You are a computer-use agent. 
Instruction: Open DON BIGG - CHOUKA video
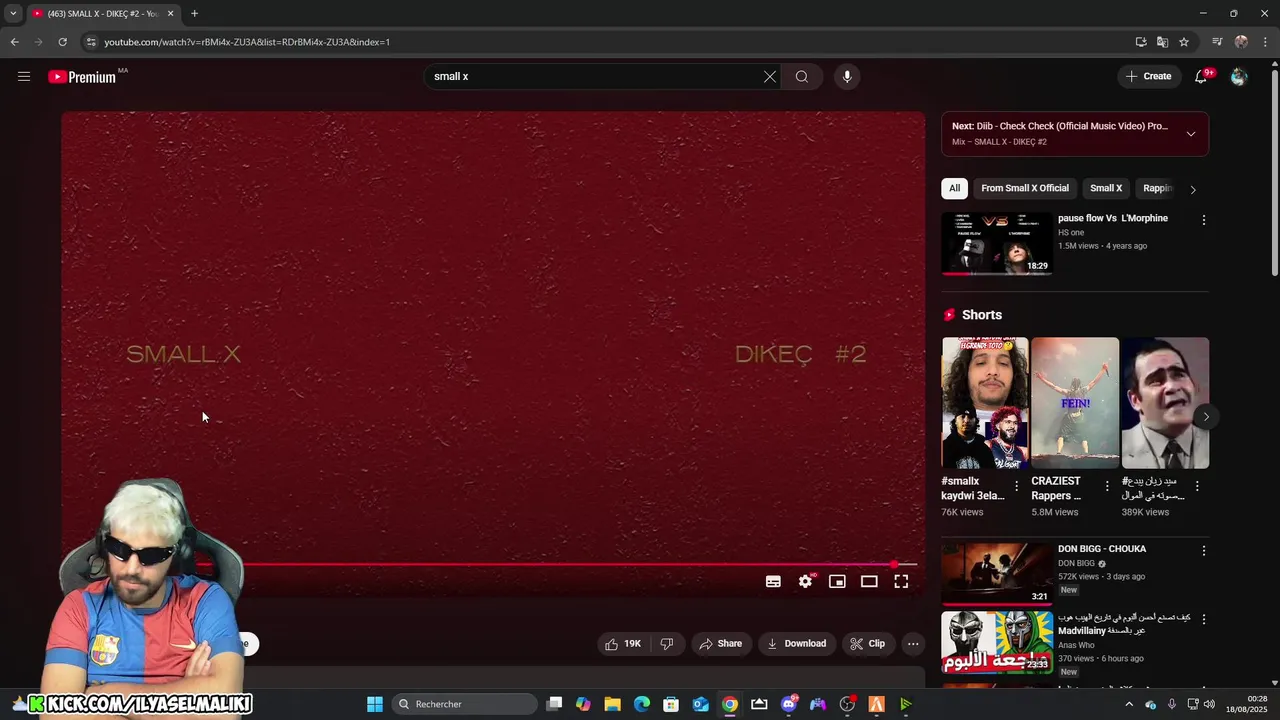point(996,573)
